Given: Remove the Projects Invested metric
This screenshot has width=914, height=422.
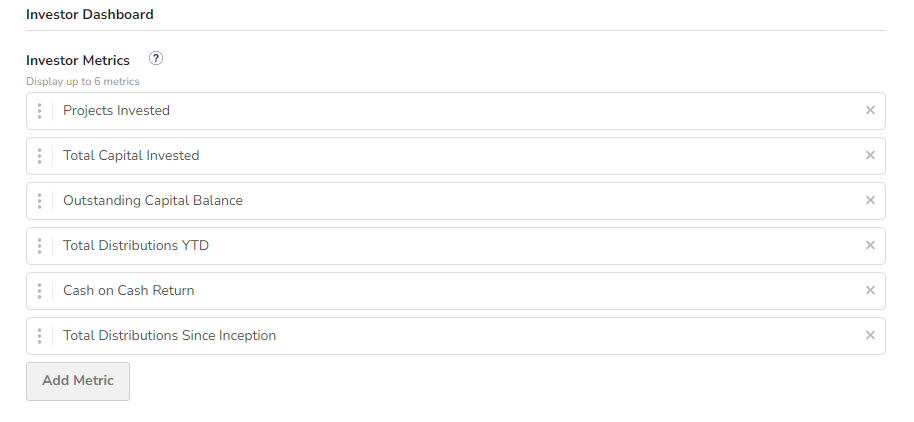Looking at the screenshot, I should pyautogui.click(x=870, y=110).
